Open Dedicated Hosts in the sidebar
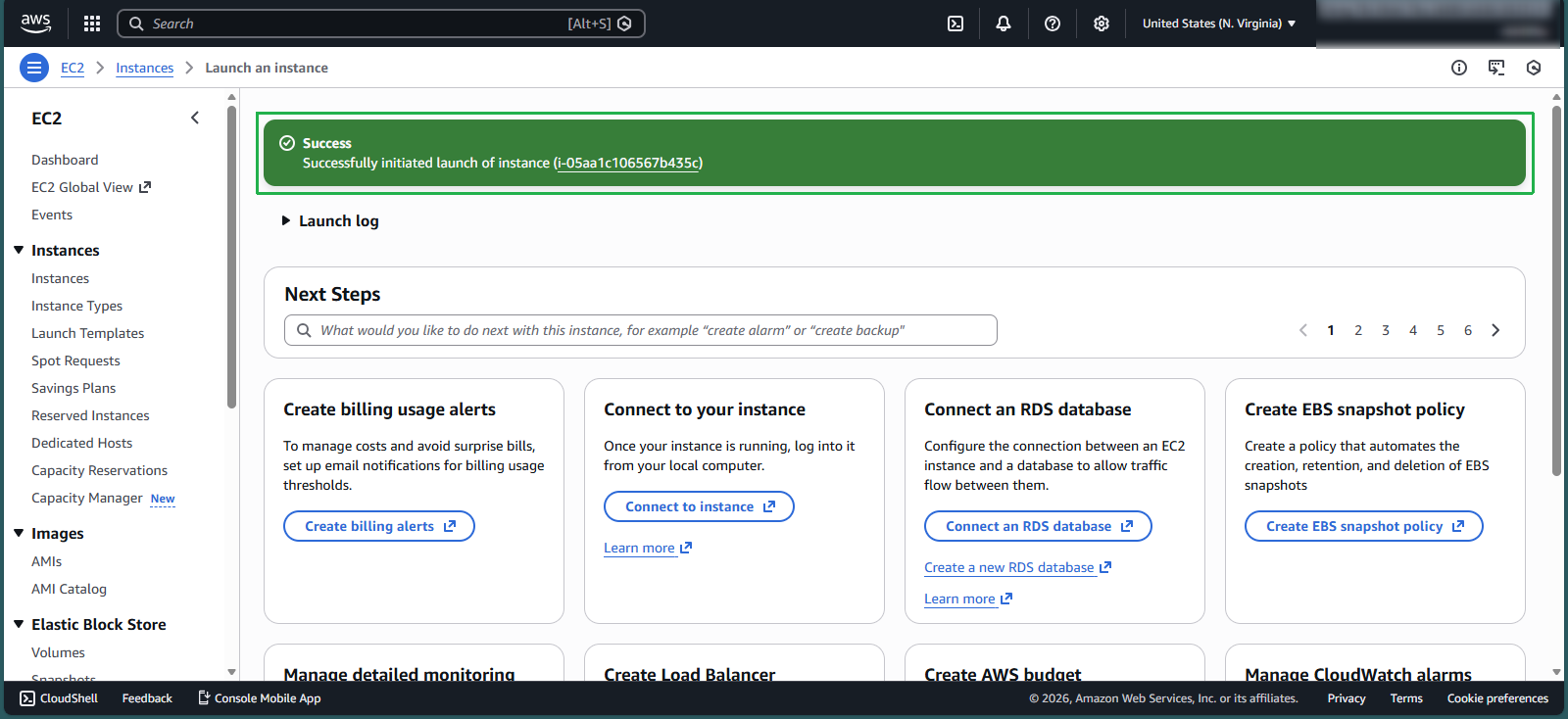 point(81,443)
